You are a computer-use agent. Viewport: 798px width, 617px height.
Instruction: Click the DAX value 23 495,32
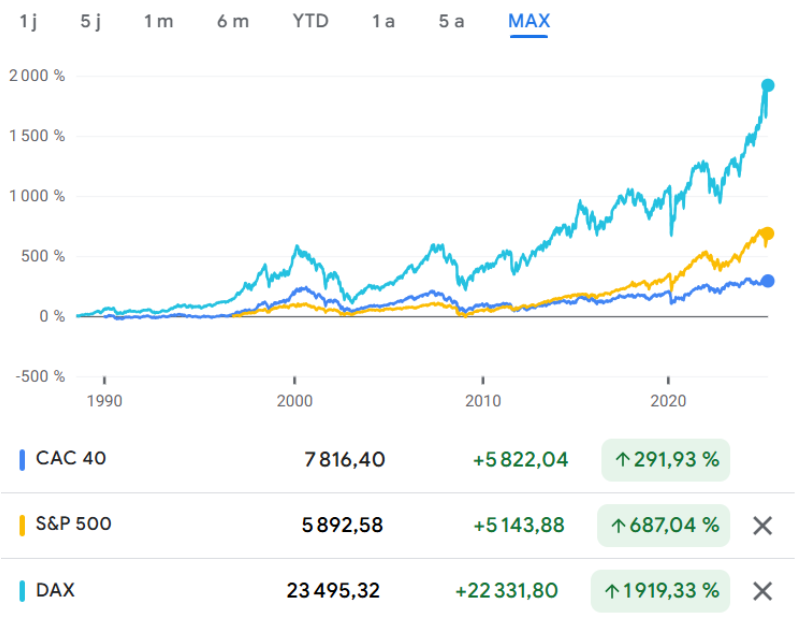pyautogui.click(x=333, y=591)
